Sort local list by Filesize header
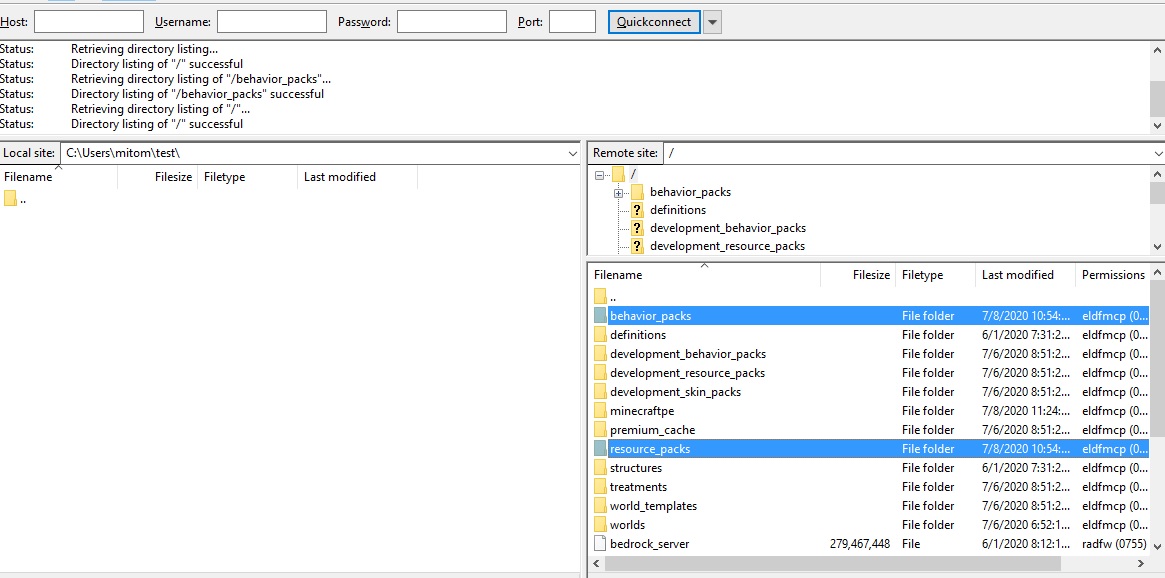The height and width of the screenshot is (578, 1165). pos(158,177)
